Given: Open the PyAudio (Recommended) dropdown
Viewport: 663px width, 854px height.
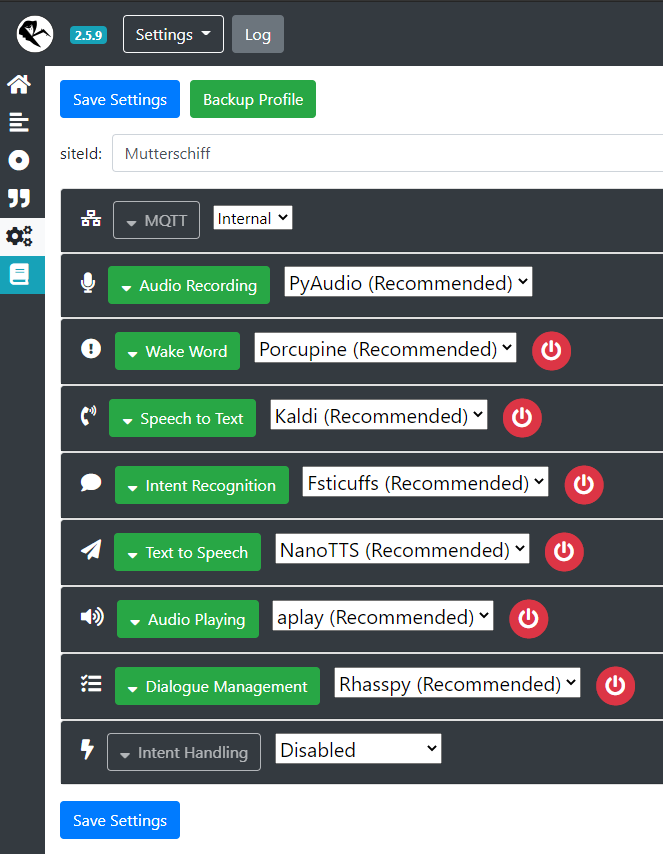Looking at the screenshot, I should [408, 282].
